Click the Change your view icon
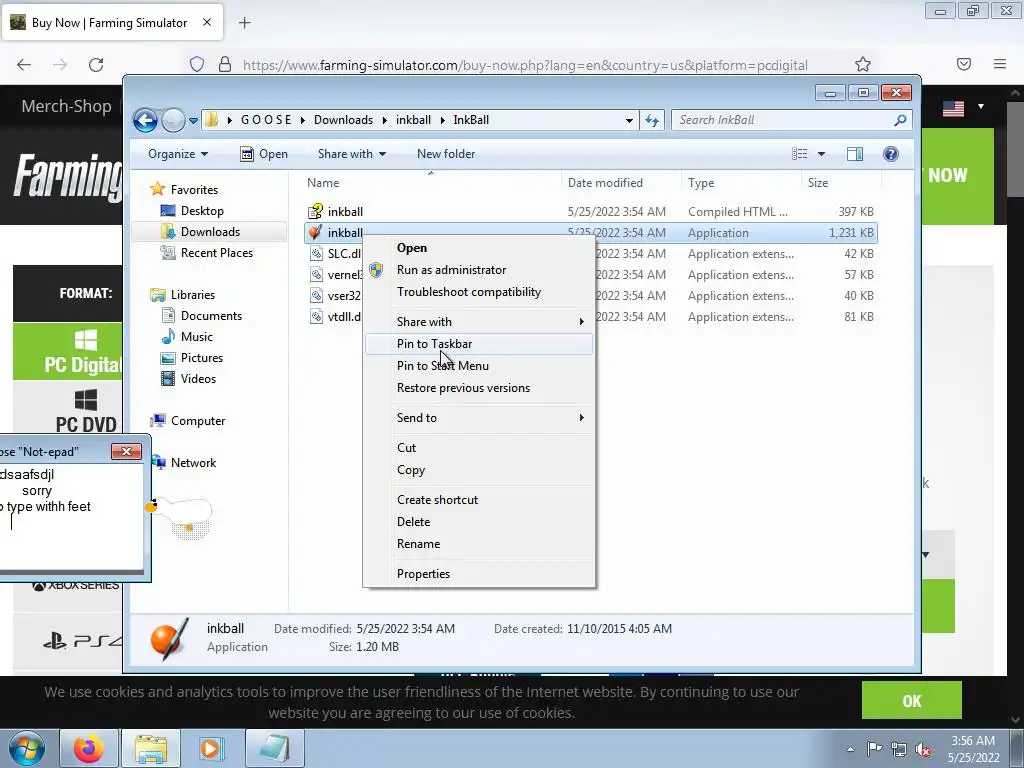 tap(799, 154)
